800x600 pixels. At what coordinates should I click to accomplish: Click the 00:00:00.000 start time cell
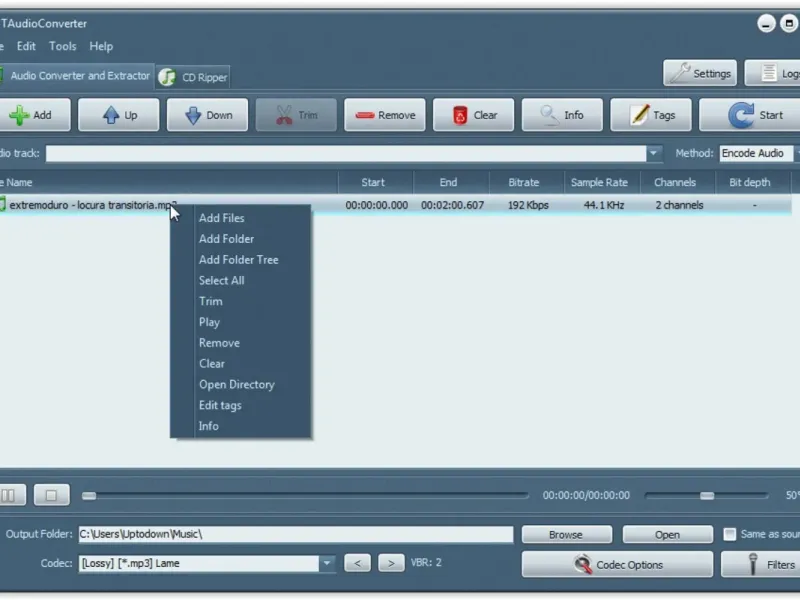[x=377, y=205]
